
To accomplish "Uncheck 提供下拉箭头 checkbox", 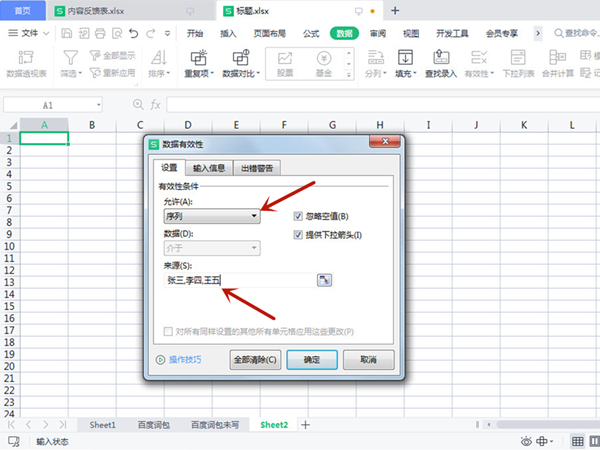I will point(298,235).
